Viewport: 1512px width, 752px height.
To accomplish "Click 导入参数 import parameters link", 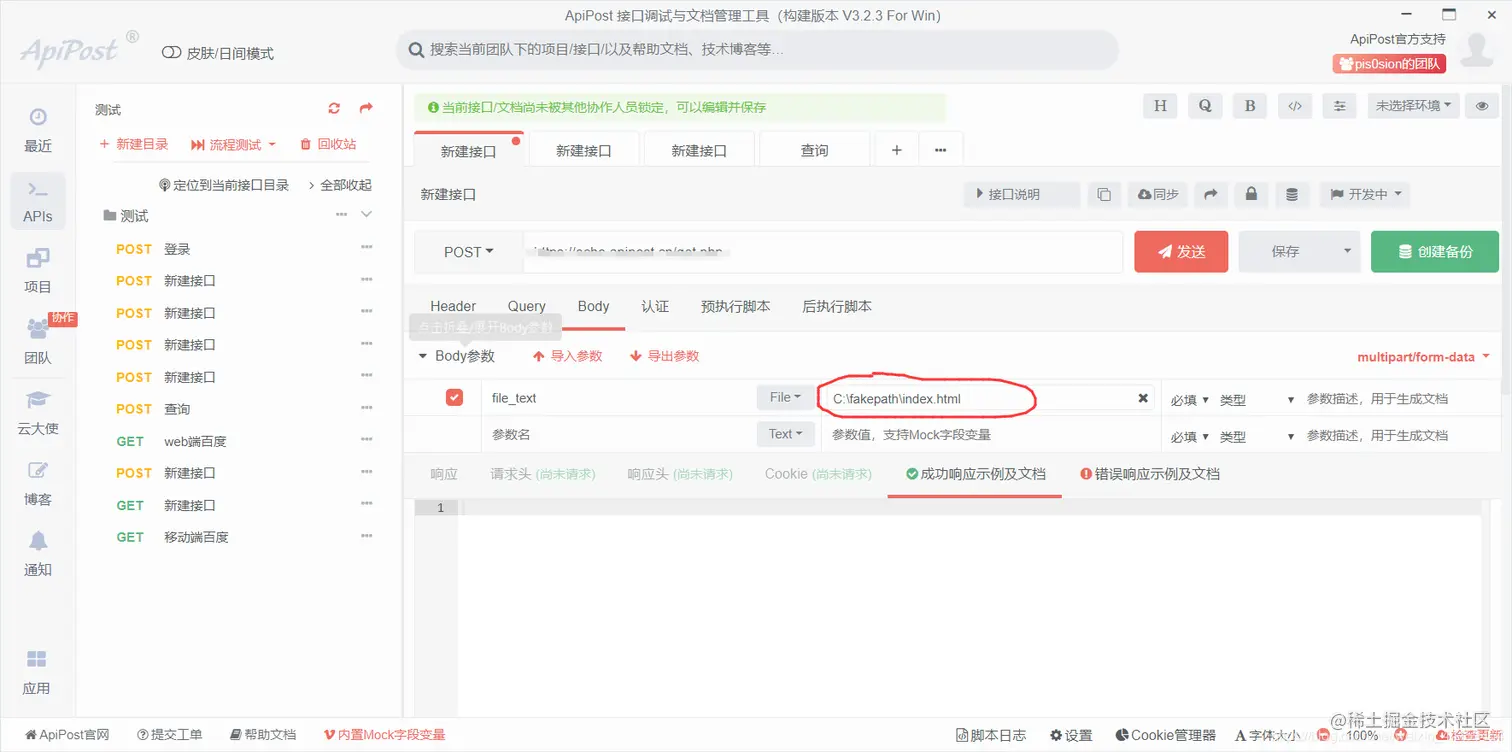I will (567, 356).
